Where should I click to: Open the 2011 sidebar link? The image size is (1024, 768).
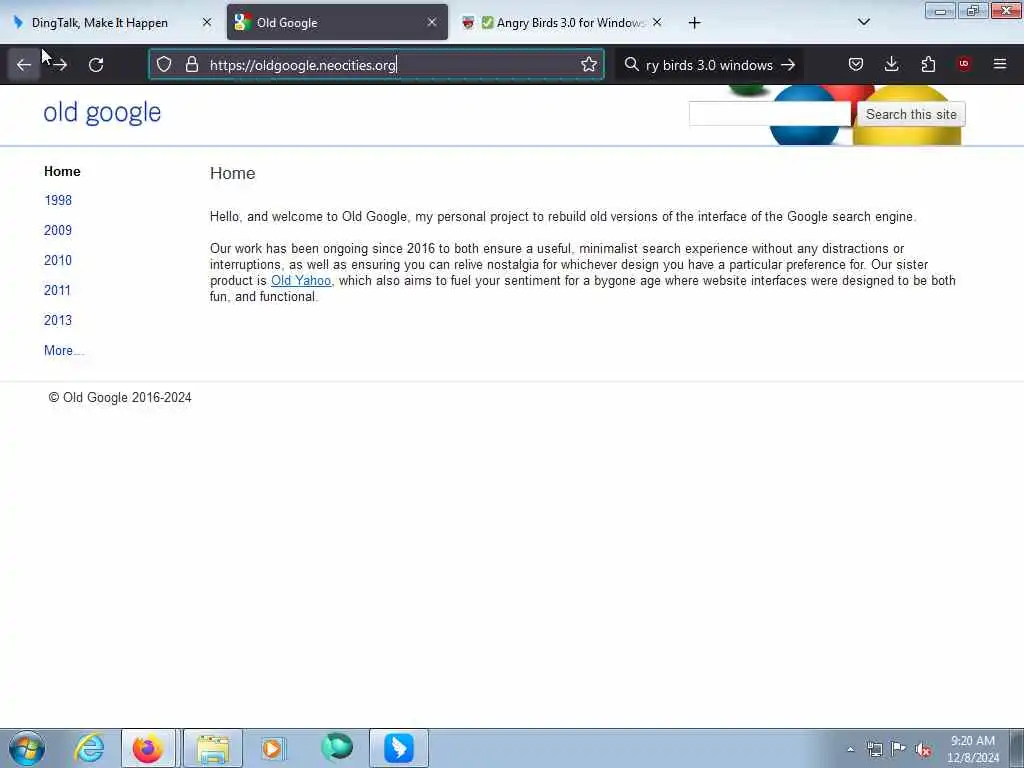(57, 291)
